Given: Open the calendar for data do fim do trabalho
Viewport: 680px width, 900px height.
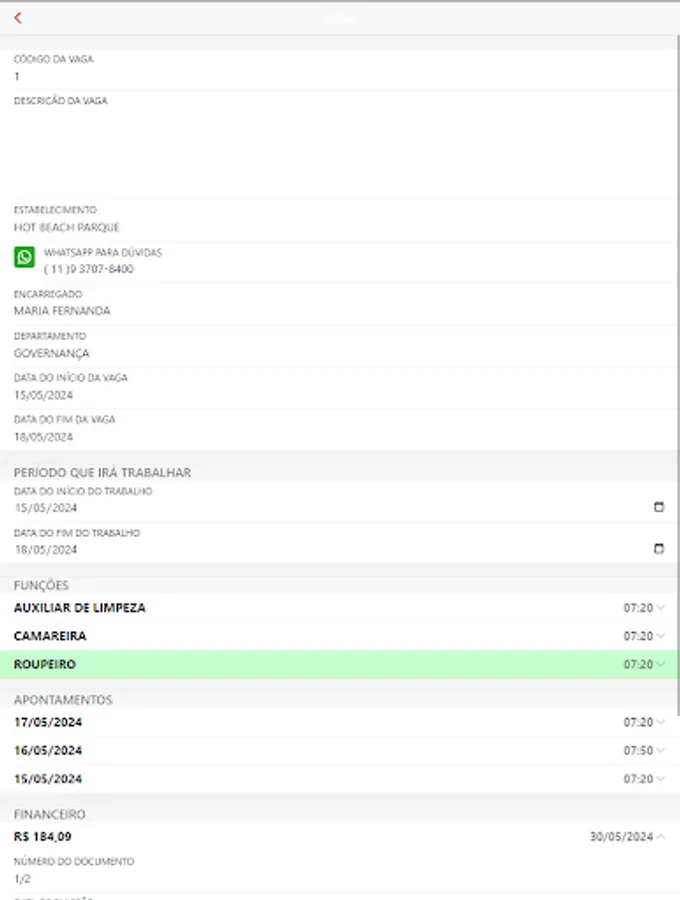Looking at the screenshot, I should [x=658, y=548].
